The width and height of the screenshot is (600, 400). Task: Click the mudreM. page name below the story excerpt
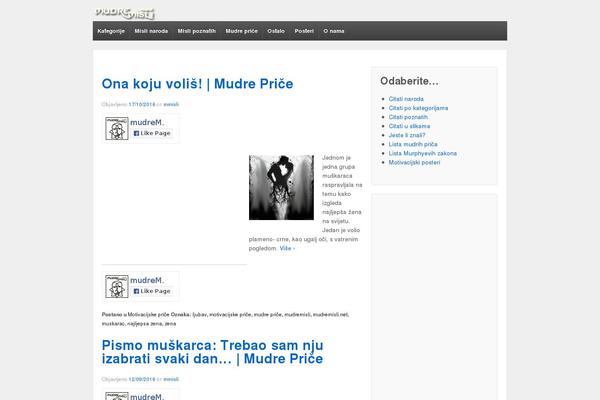coord(147,280)
